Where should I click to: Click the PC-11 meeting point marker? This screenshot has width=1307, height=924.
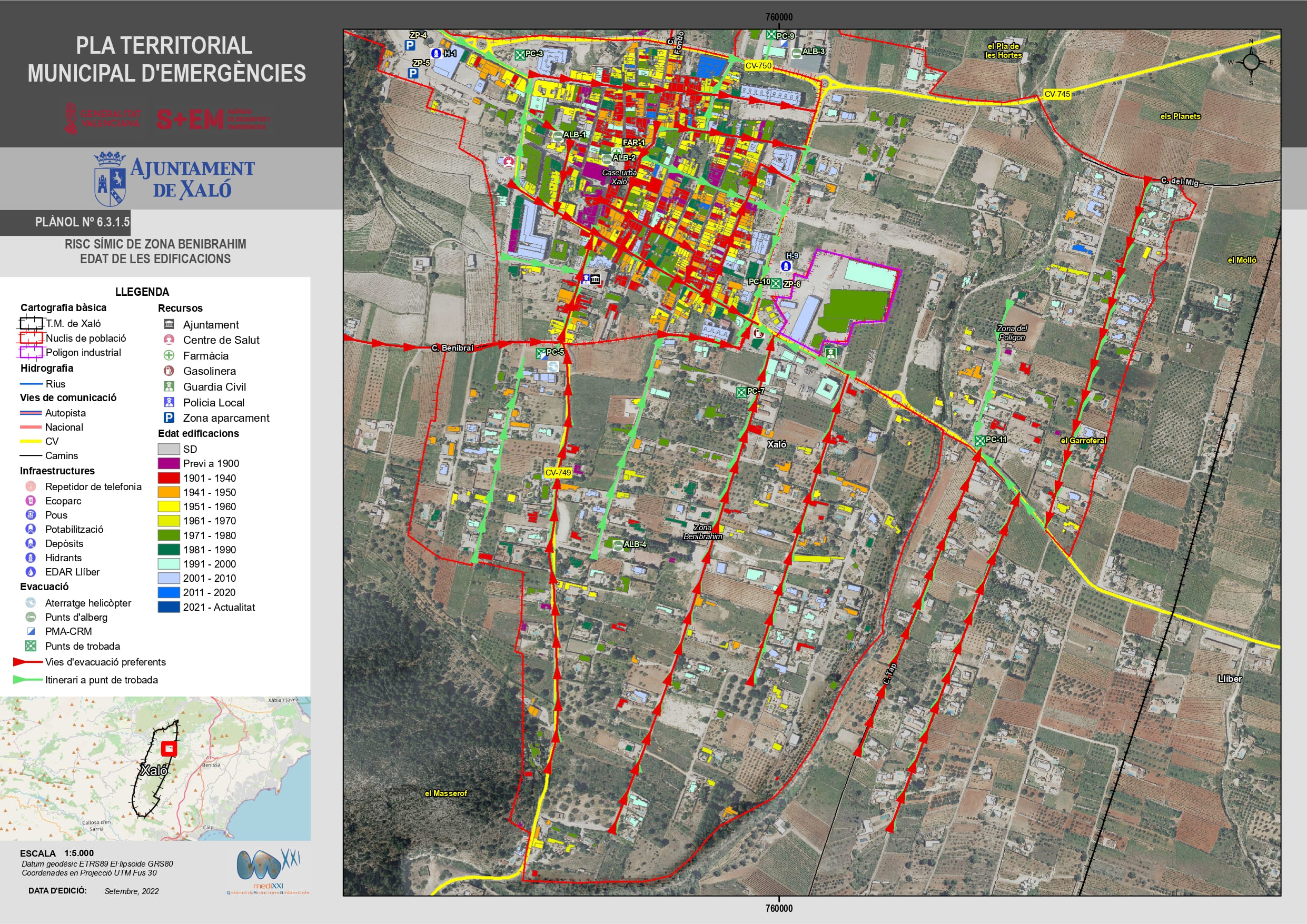pos(979,440)
